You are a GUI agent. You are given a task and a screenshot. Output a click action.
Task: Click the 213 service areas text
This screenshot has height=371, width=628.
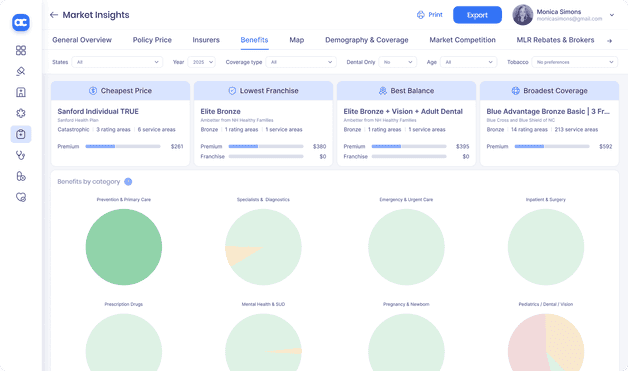tap(576, 129)
